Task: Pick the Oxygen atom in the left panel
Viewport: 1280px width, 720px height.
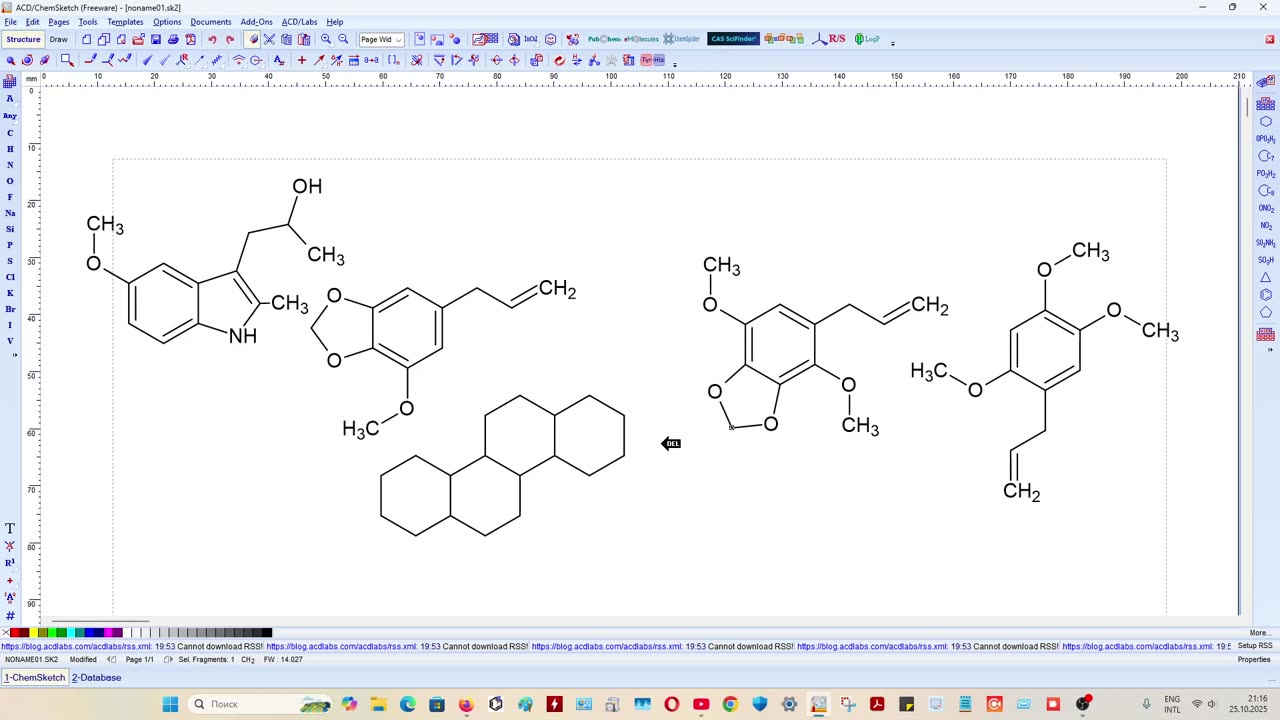Action: pyautogui.click(x=10, y=181)
